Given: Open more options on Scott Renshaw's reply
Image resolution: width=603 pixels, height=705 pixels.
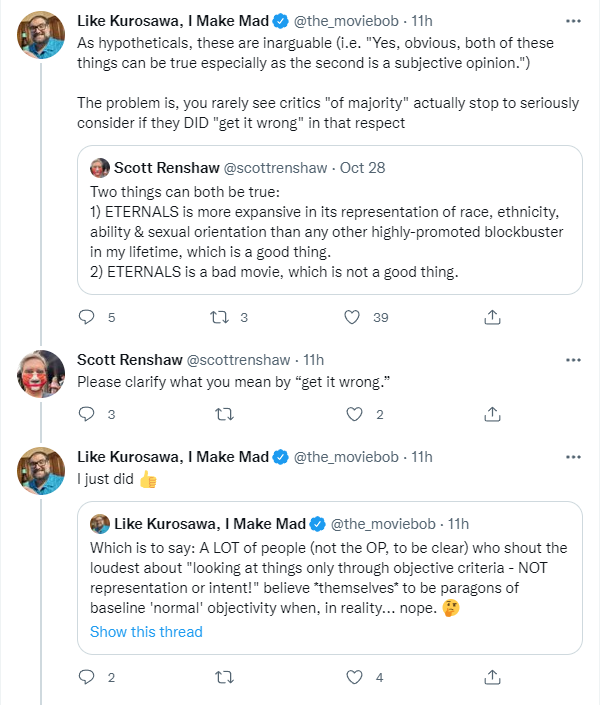Looking at the screenshot, I should (x=573, y=360).
